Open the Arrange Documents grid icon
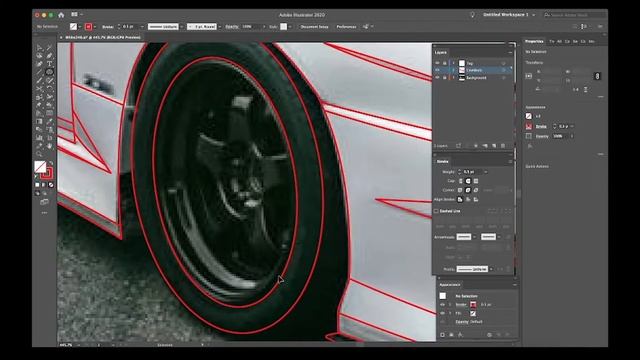Viewport: 640px width, 360px height. [74, 15]
